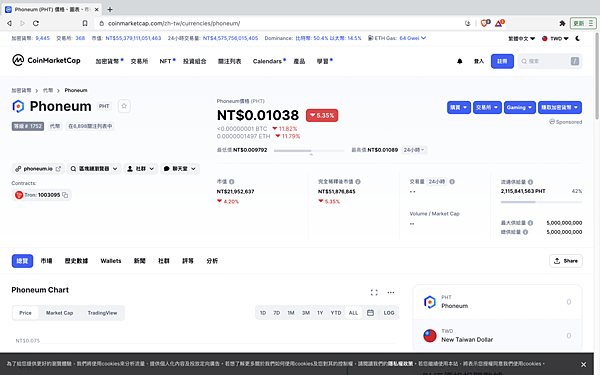600x375 pixels.
Task: Open the language selector dropdown
Action: click(x=521, y=38)
